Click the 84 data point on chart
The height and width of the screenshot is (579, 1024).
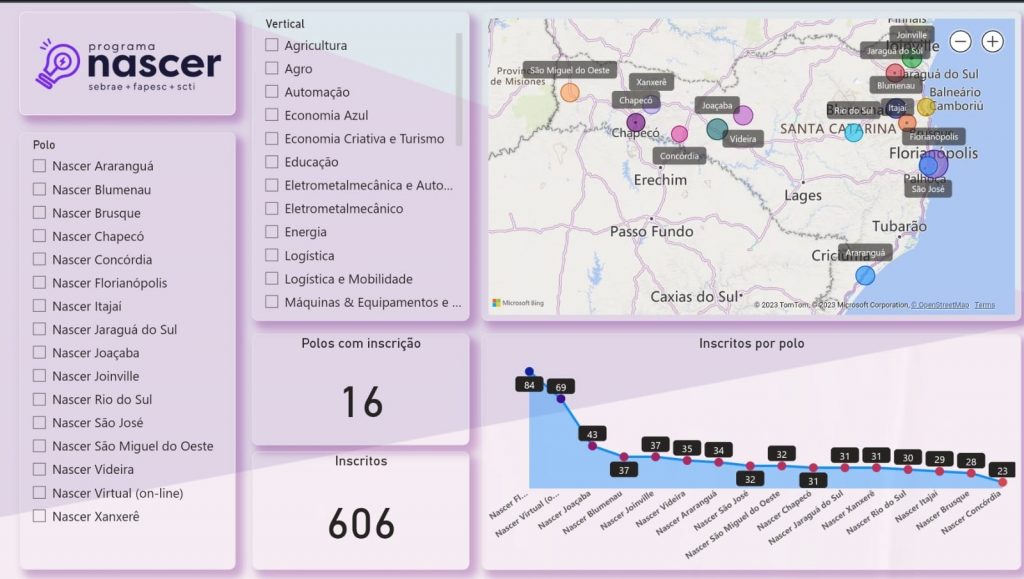529,372
